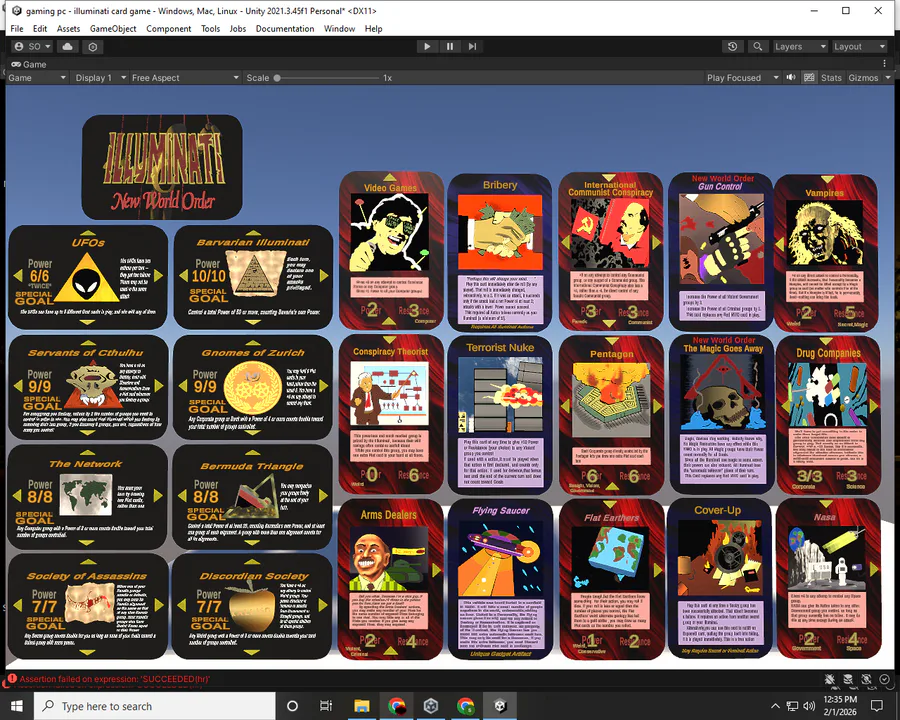Open the Component menu
This screenshot has width=900, height=720.
coord(168,29)
